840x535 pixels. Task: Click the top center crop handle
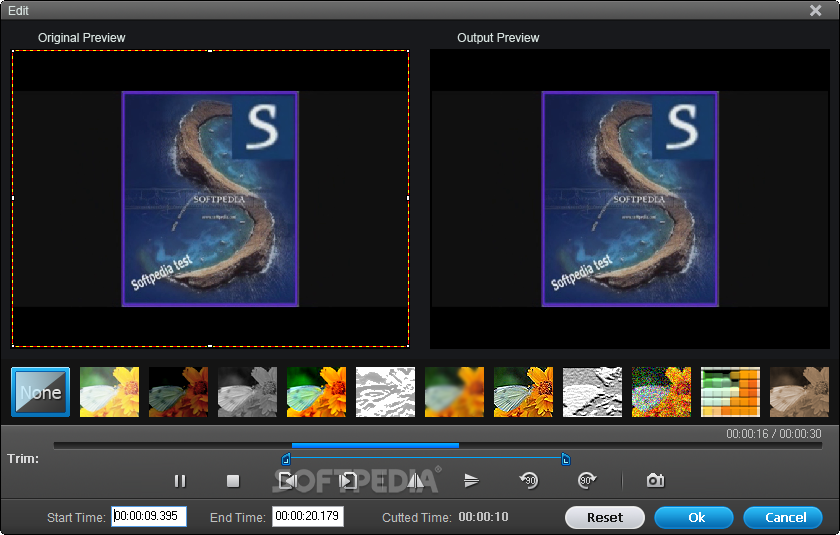click(210, 51)
